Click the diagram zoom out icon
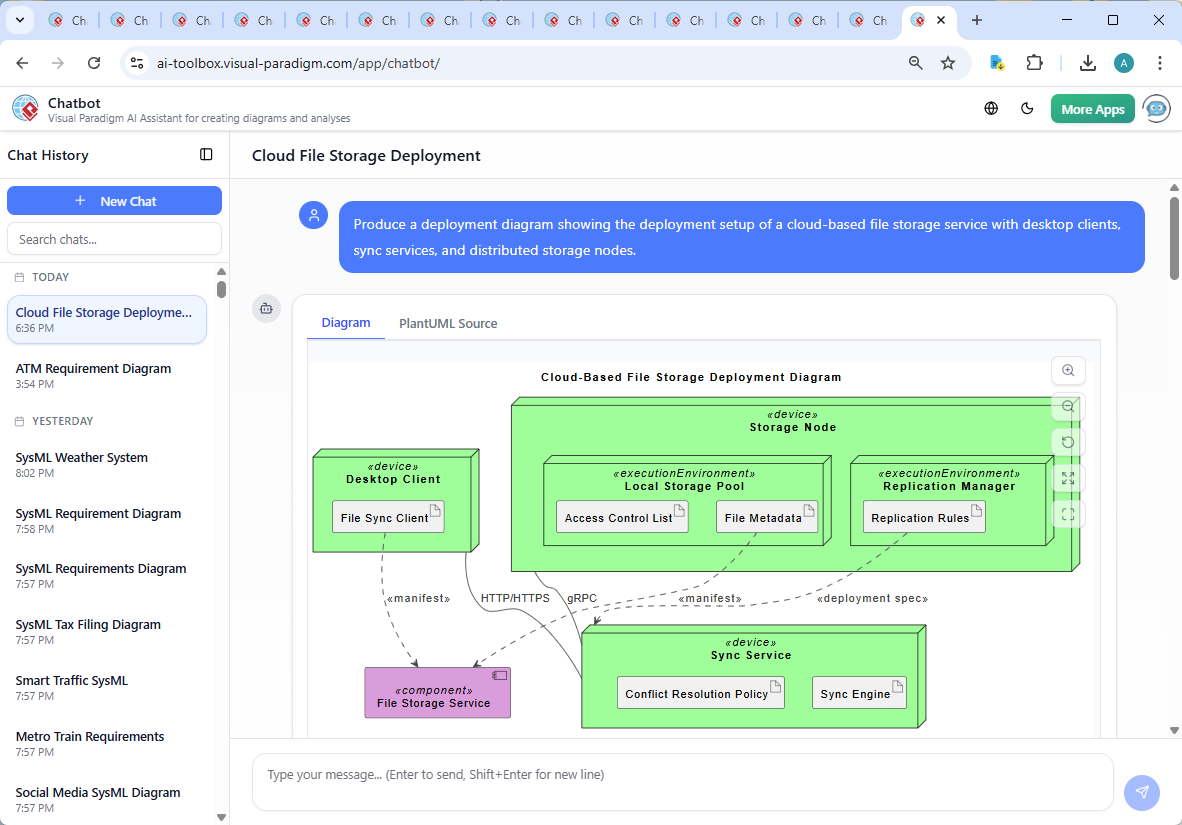The height and width of the screenshot is (825, 1182). tap(1068, 407)
